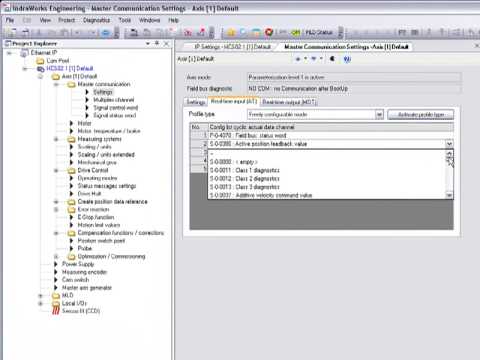Select the Master Communication Settings document tab
The height and width of the screenshot is (360, 480).
[346, 47]
